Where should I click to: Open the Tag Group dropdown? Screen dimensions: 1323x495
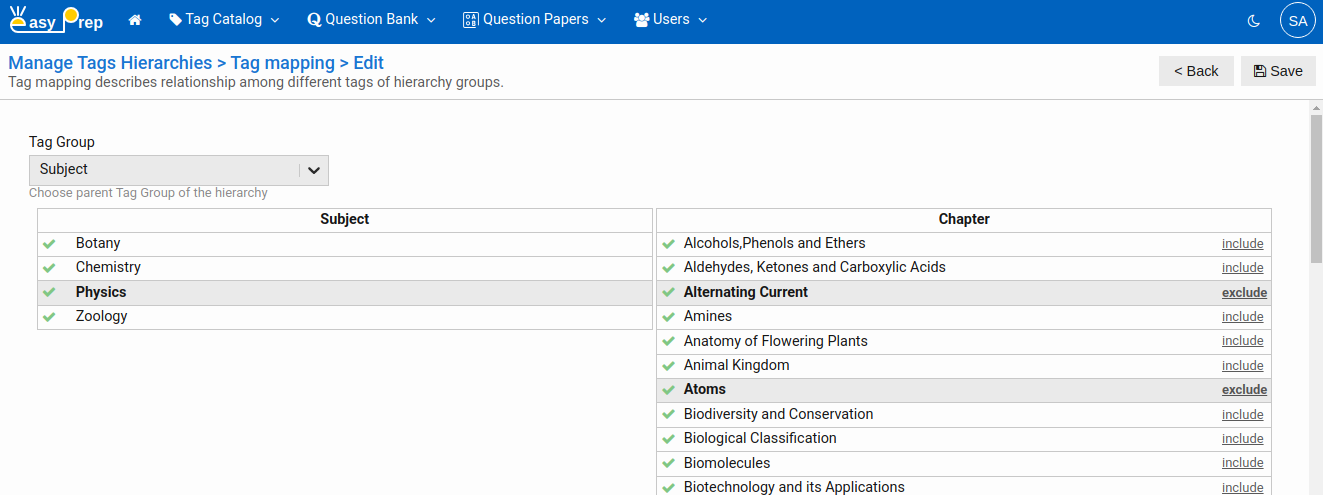tap(178, 170)
